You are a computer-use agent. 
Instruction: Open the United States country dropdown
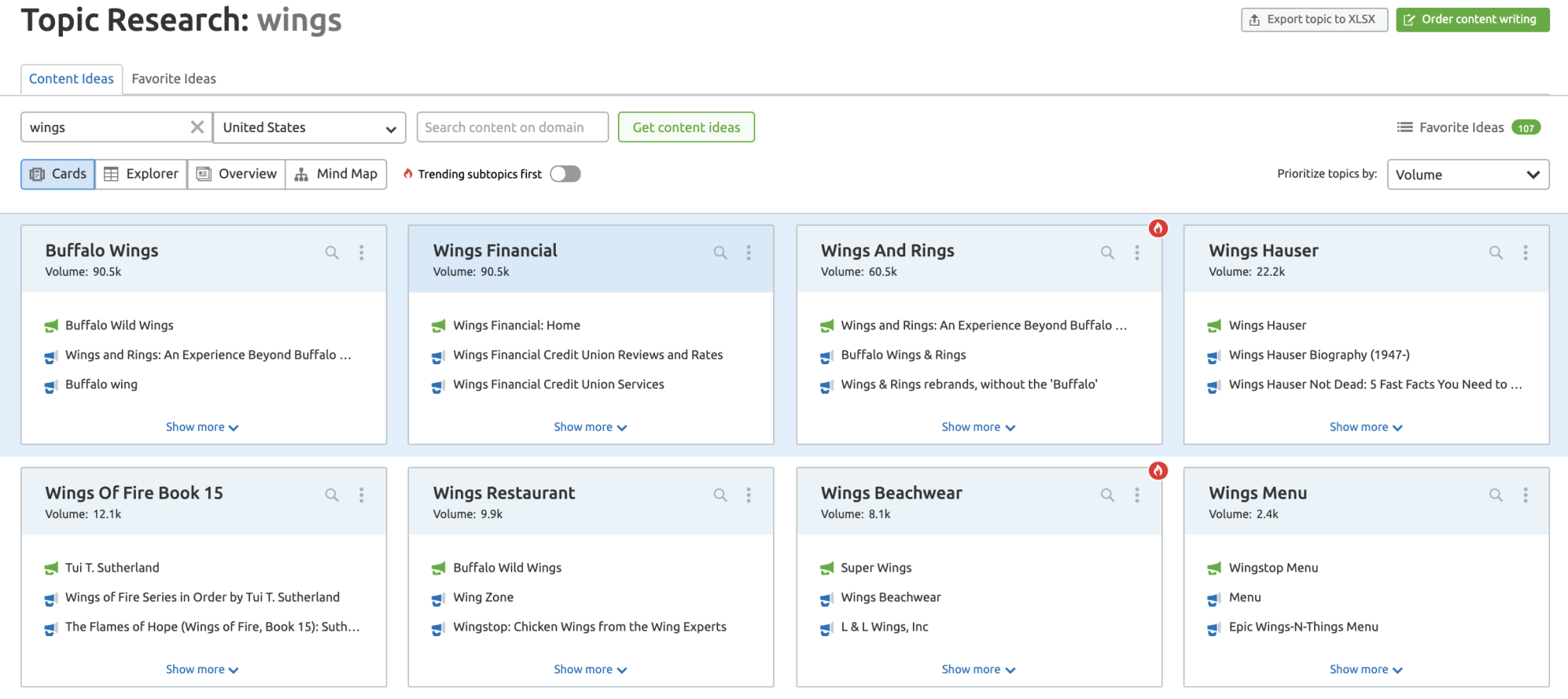click(310, 127)
